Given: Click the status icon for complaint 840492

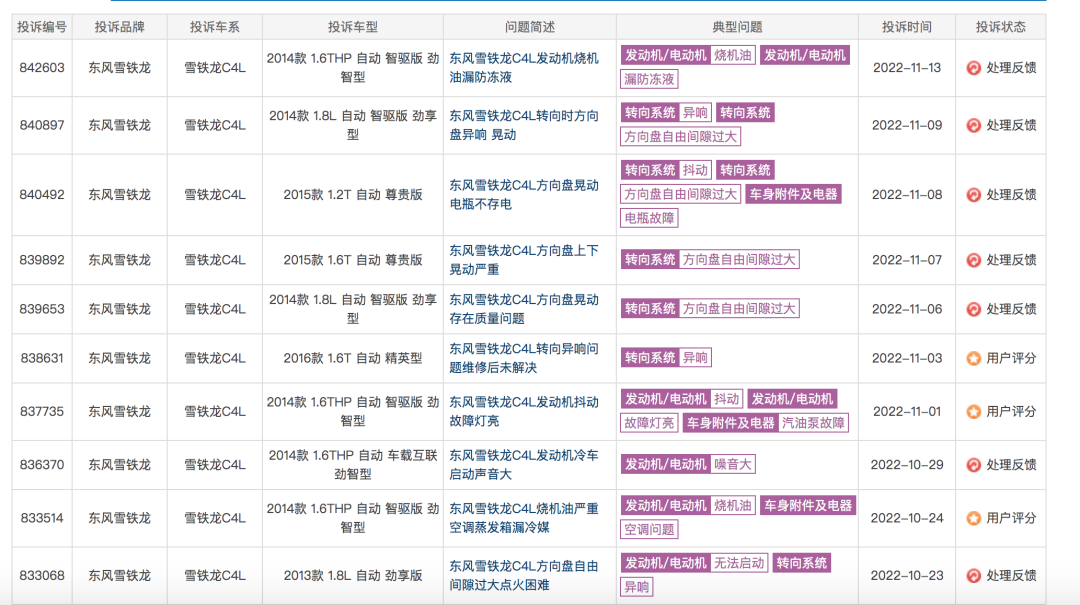Looking at the screenshot, I should (x=973, y=195).
